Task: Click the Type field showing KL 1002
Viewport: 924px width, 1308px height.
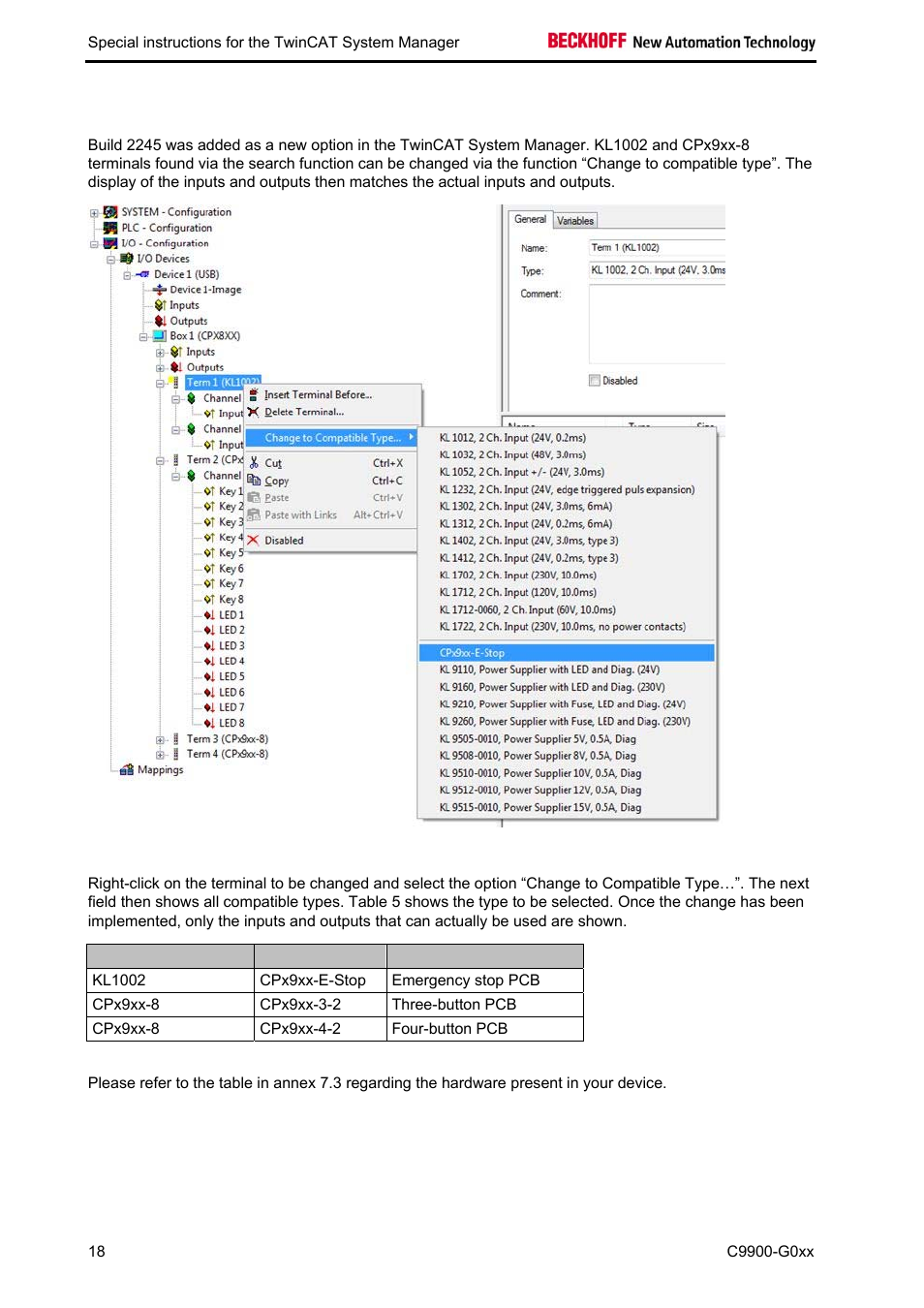Action: coord(657,270)
